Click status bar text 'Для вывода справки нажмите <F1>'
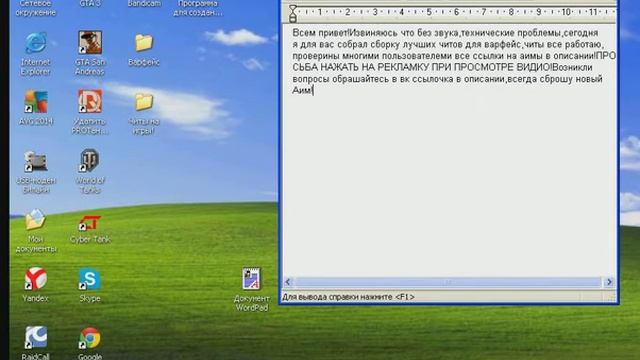Image resolution: width=640 pixels, height=360 pixels. (348, 297)
